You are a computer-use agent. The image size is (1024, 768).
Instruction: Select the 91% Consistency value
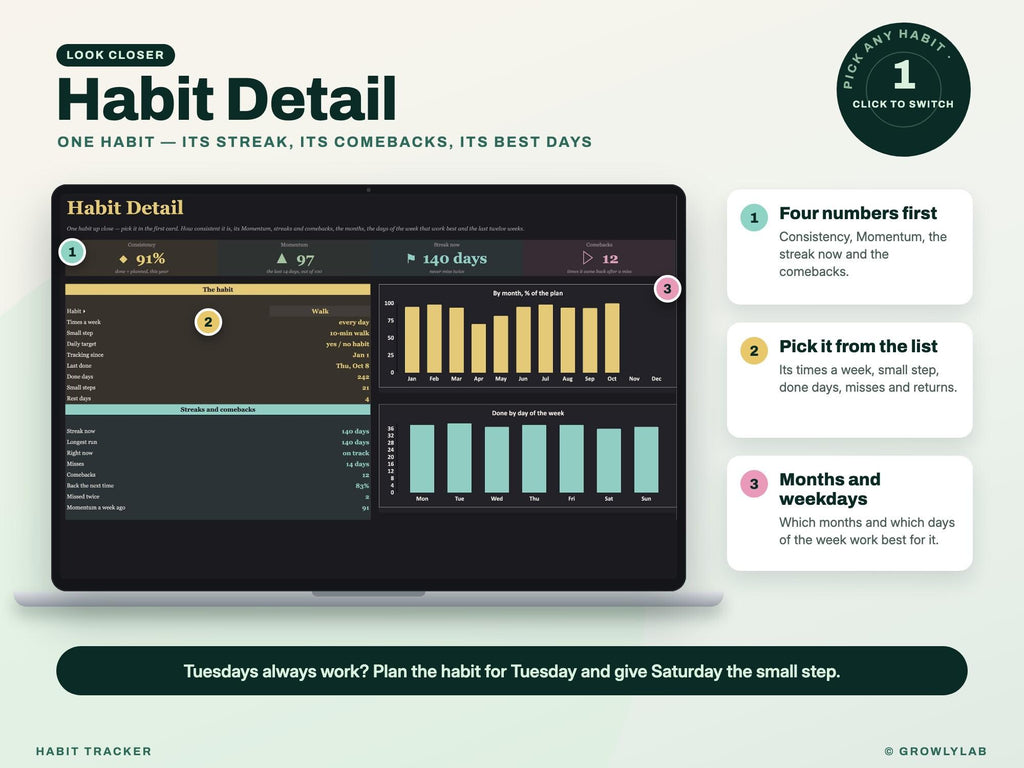(x=150, y=259)
